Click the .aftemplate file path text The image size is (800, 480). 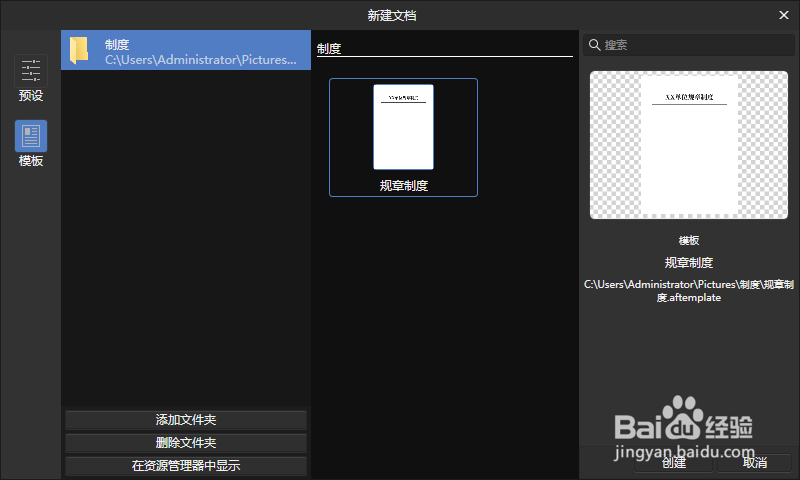pyautogui.click(x=689, y=291)
